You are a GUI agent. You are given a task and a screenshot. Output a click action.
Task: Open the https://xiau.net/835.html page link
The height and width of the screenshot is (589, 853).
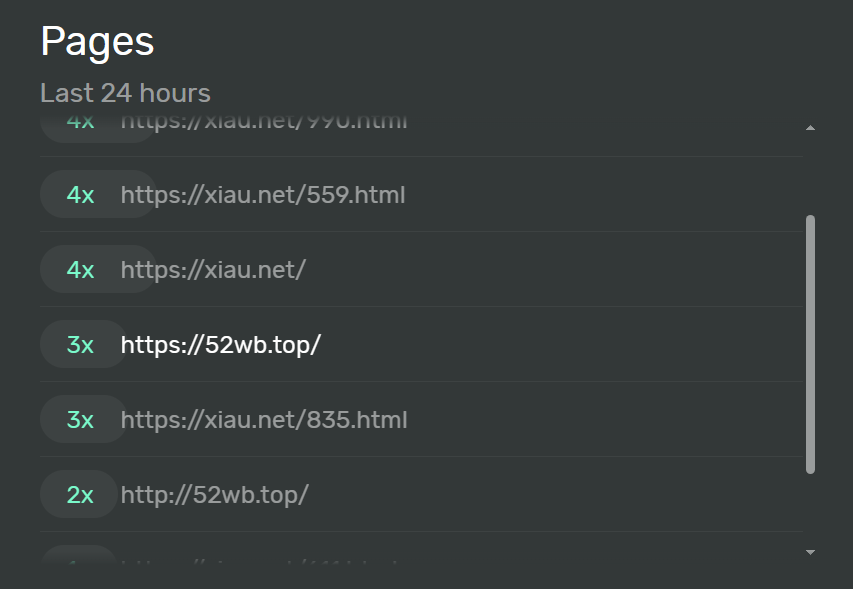pyautogui.click(x=264, y=420)
